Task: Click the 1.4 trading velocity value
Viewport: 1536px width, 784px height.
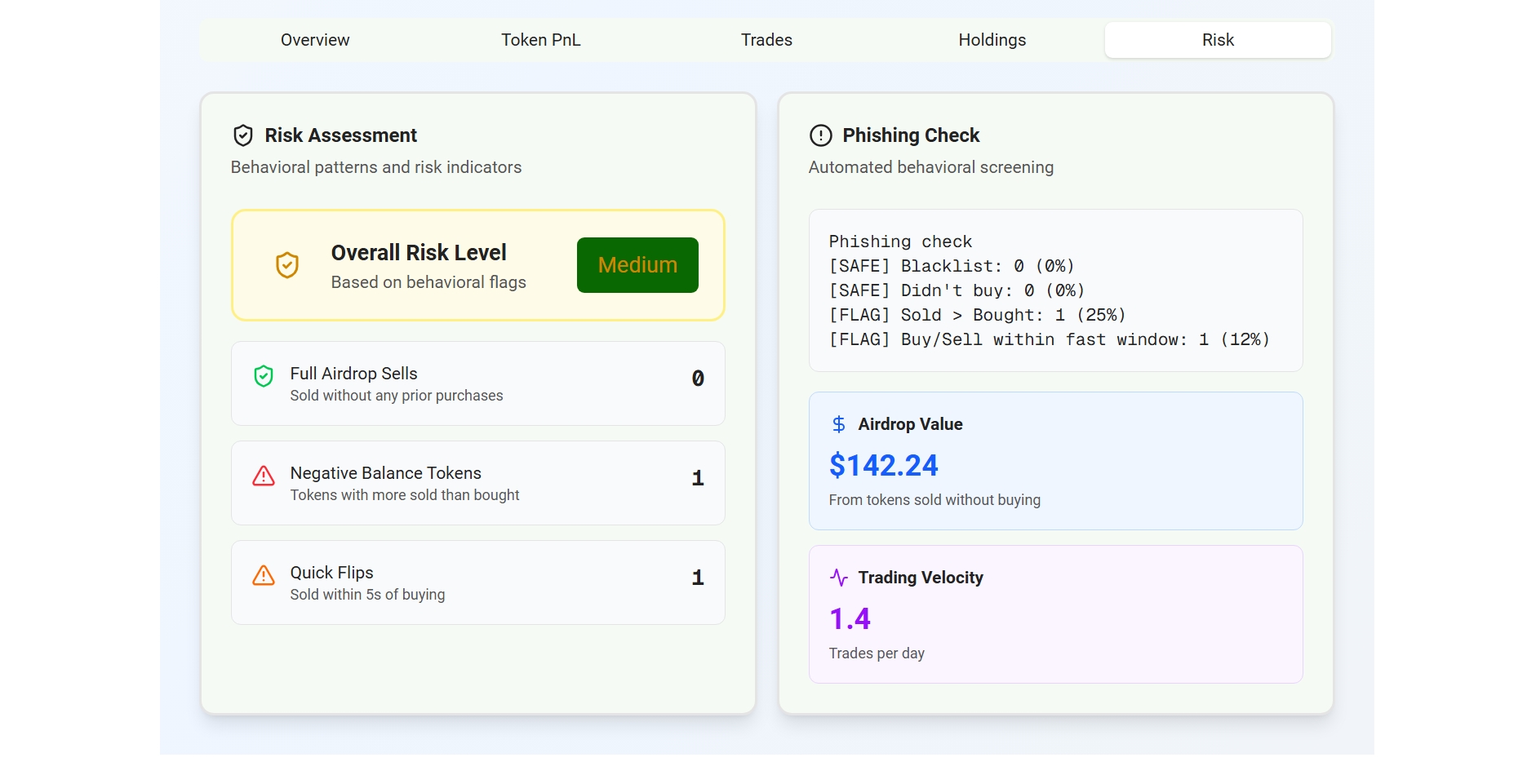Action: pyautogui.click(x=850, y=619)
